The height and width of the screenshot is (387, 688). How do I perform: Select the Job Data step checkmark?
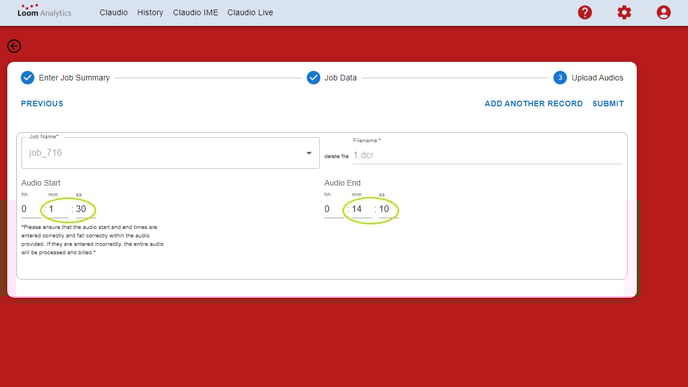[x=313, y=78]
